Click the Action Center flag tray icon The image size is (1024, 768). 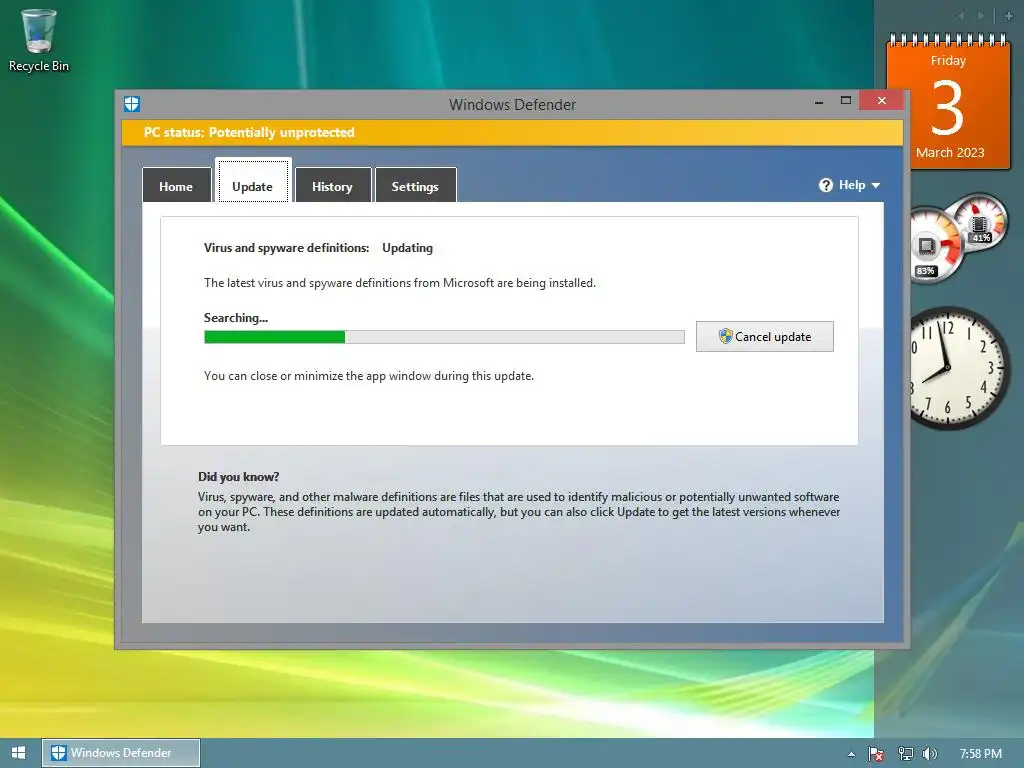point(876,754)
